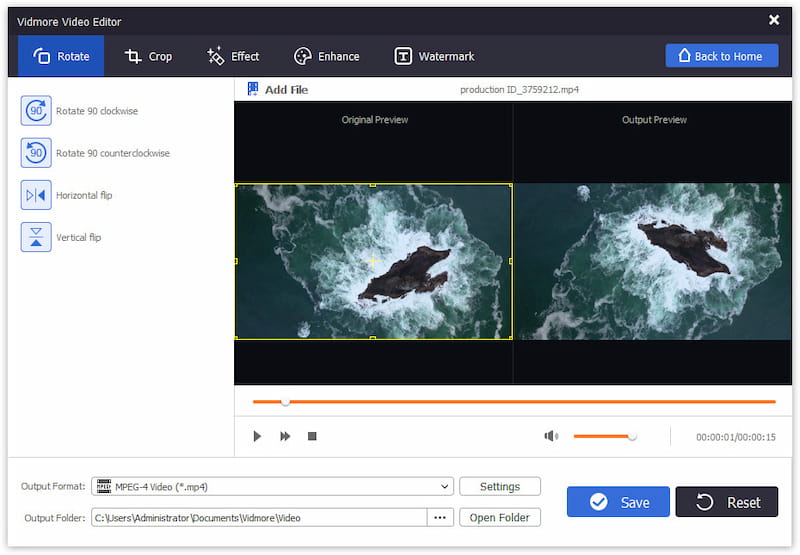800x555 pixels.
Task: Browse output folder with ellipsis button
Action: coord(440,518)
